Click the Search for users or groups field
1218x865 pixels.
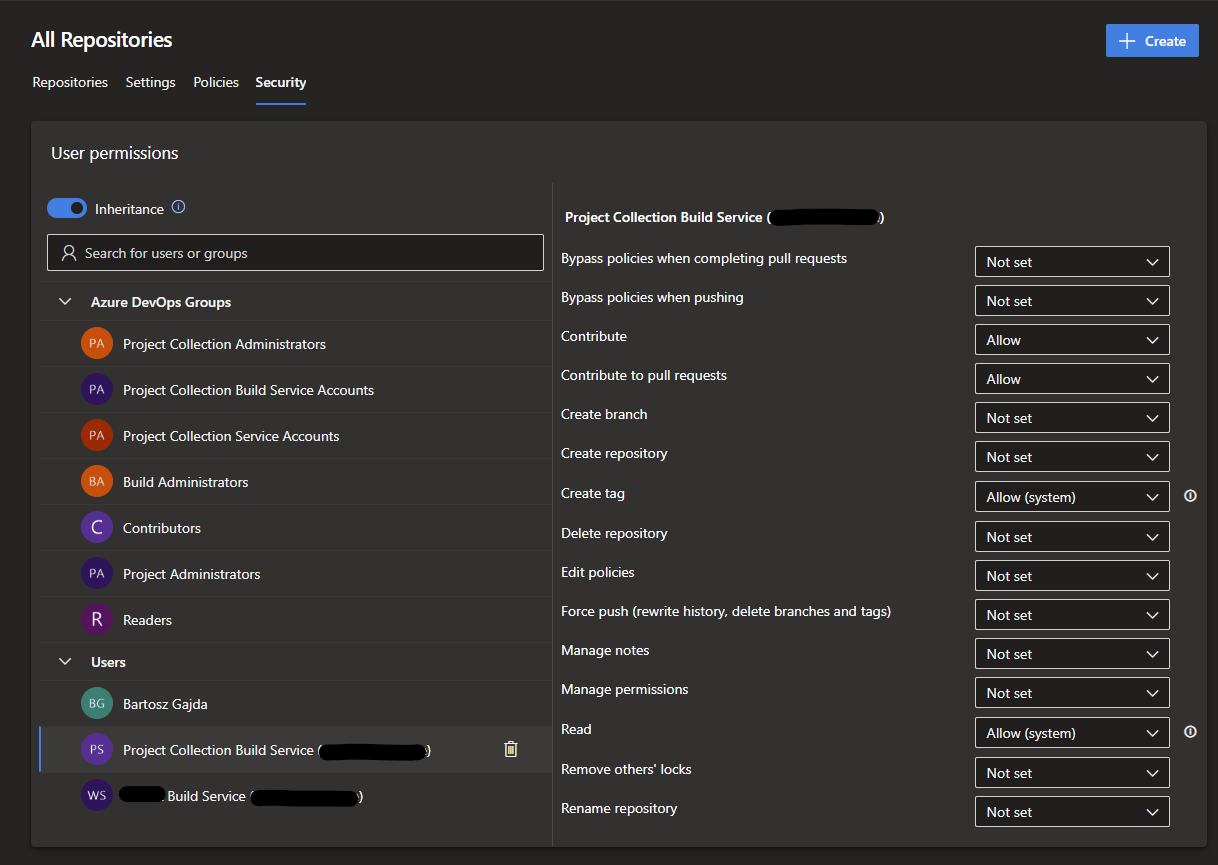coord(295,253)
